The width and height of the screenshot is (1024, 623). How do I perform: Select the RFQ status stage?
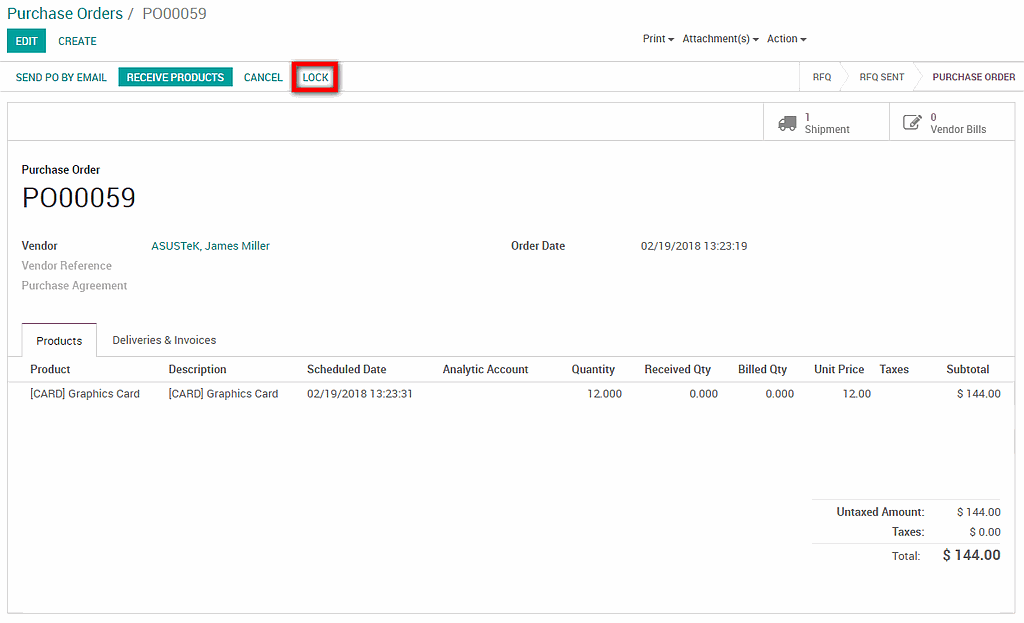click(x=821, y=77)
